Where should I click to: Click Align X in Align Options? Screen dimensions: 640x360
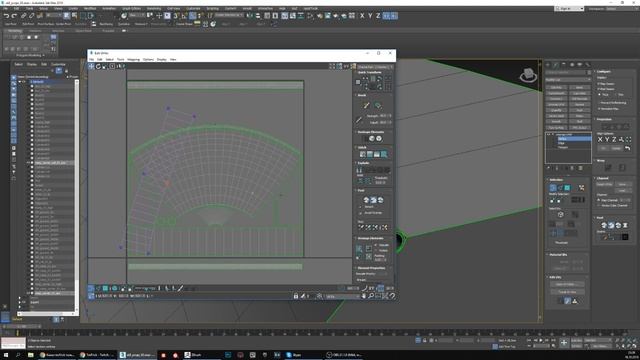click(600, 140)
